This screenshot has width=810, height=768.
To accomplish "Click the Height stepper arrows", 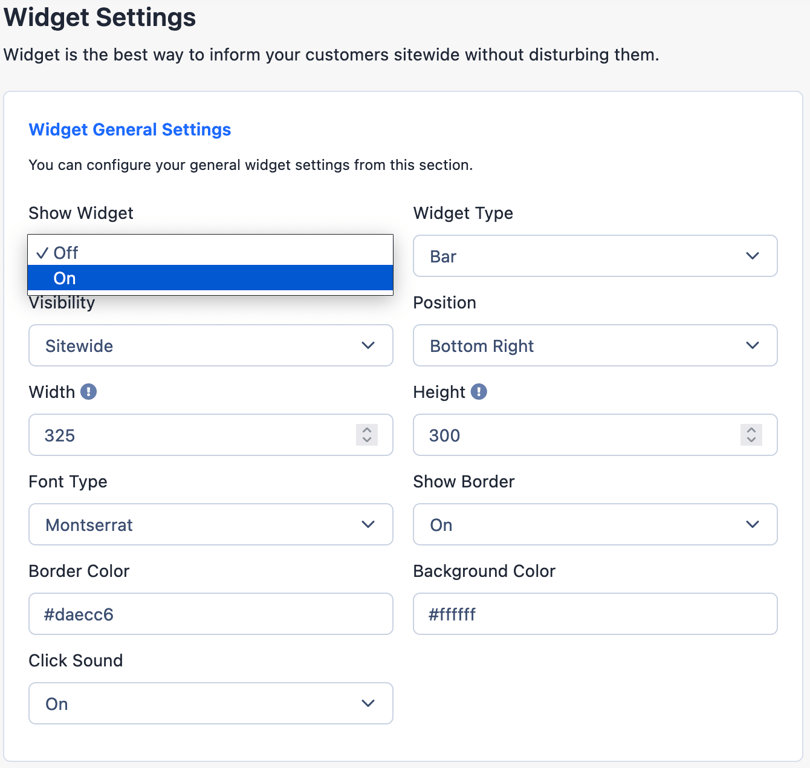I will click(x=751, y=434).
